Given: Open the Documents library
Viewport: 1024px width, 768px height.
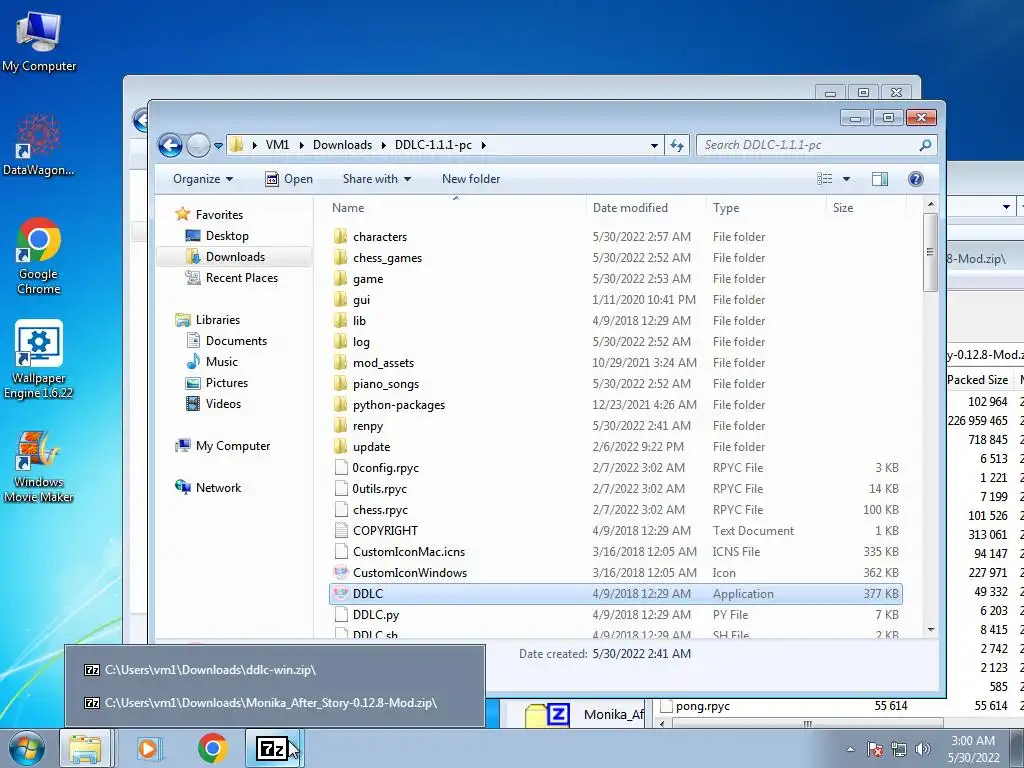Looking at the screenshot, I should pyautogui.click(x=236, y=341).
